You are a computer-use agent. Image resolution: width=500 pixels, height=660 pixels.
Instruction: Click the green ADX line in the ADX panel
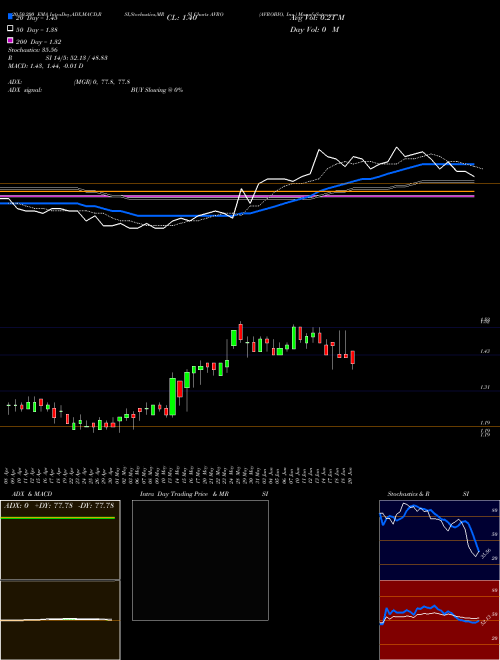(58, 518)
